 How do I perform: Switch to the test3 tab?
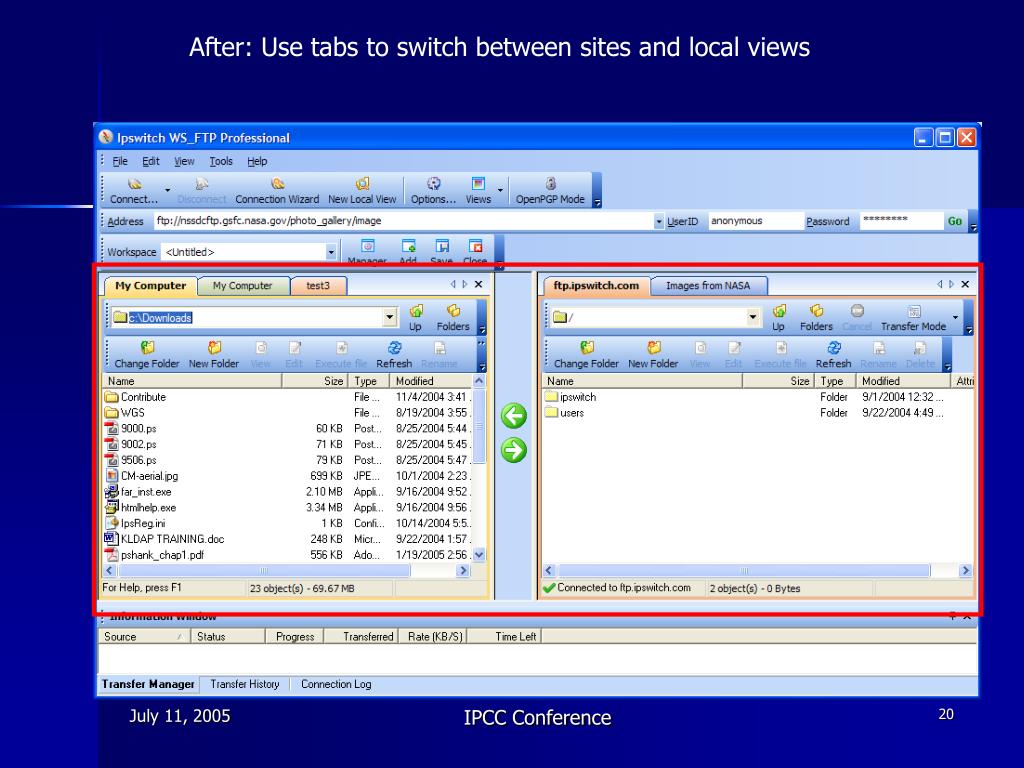[x=318, y=286]
